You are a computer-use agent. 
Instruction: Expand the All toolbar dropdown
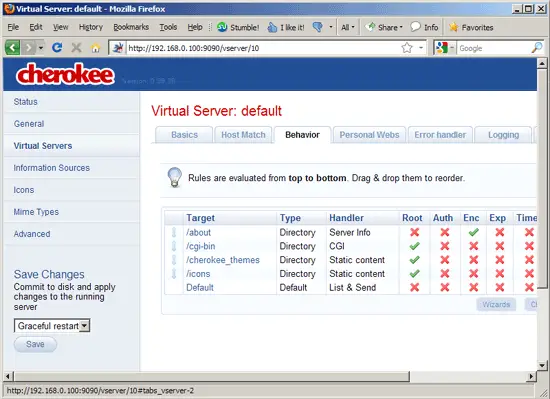tap(348, 27)
